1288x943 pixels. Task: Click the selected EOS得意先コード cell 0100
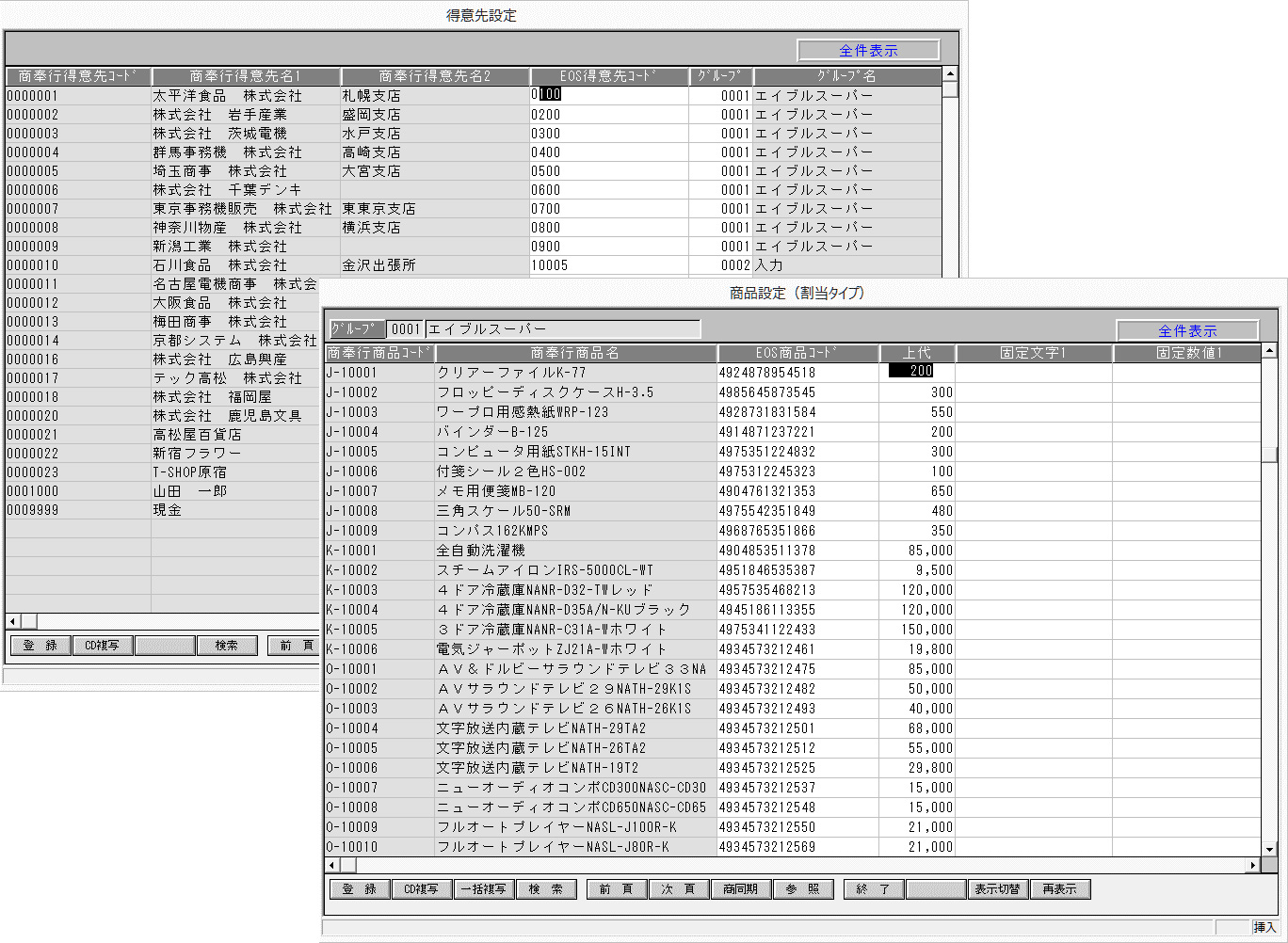[x=610, y=95]
